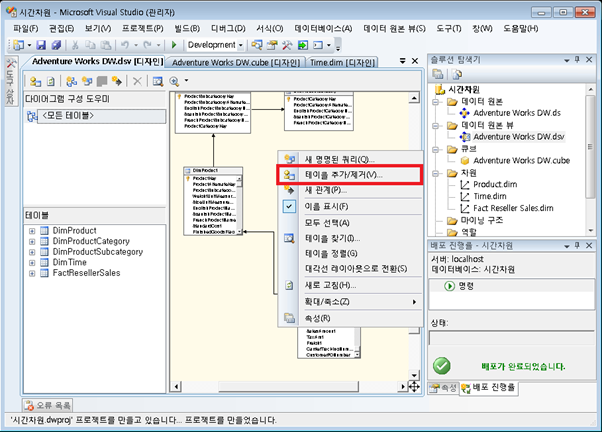Viewport: 602px width, 432px height.
Task: Select Product.dim in Solution Explorer
Action: [495, 184]
